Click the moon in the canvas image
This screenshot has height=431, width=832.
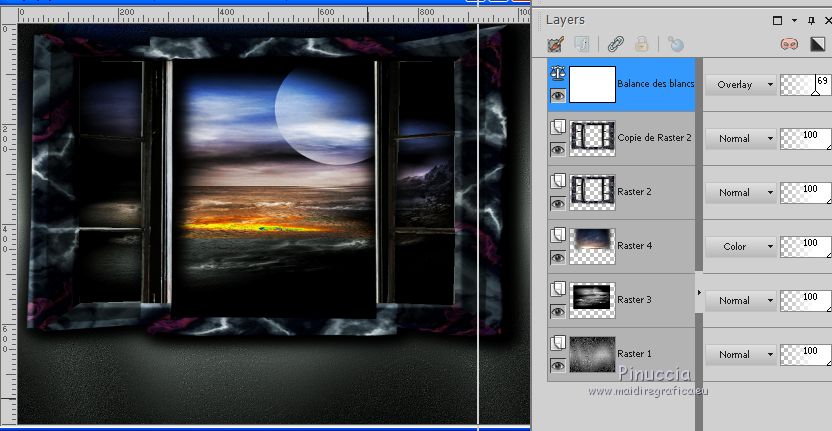click(324, 115)
